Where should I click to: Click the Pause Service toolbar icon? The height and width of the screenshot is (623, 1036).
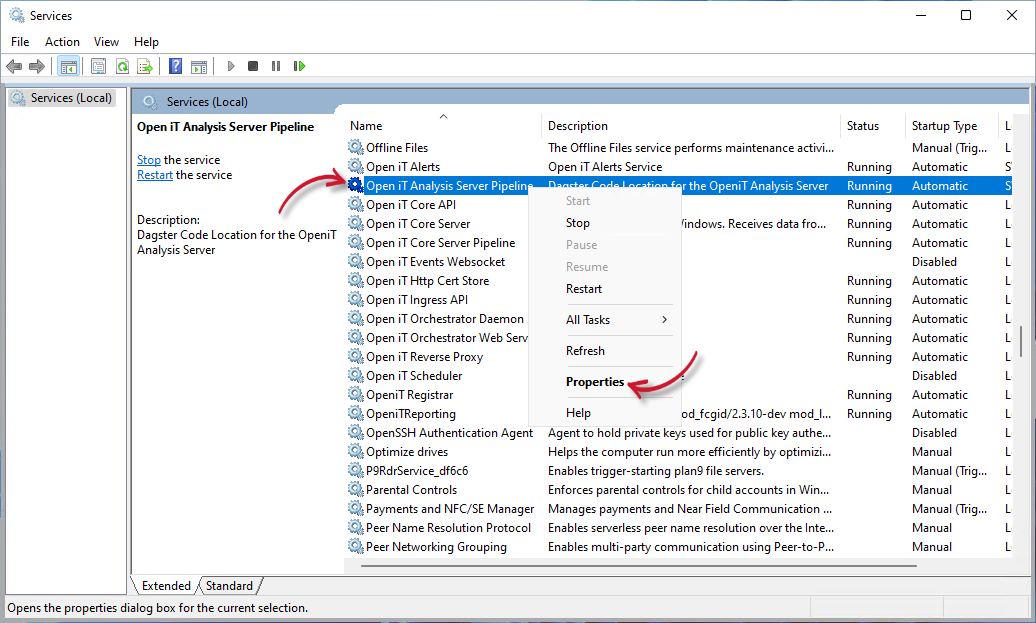(276, 66)
